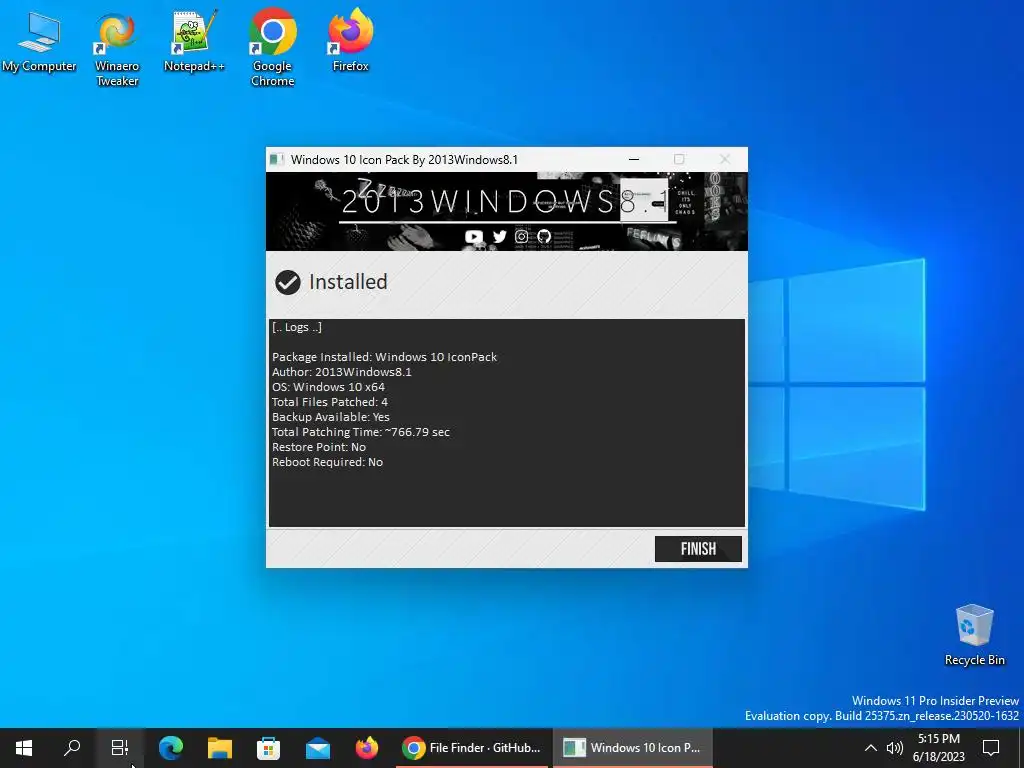Viewport: 1024px width, 768px height.
Task: Open the Instagram icon in the banner
Action: pyautogui.click(x=521, y=236)
